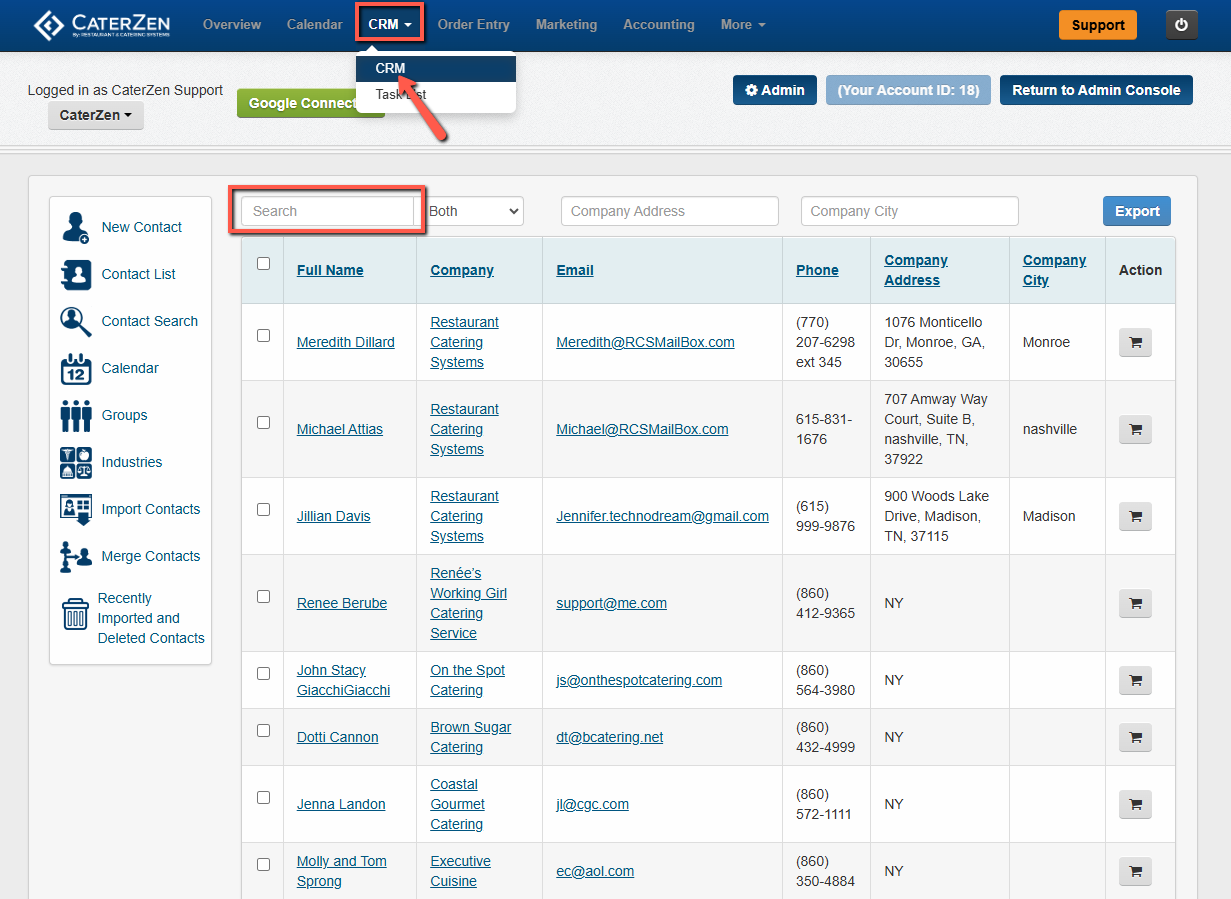The height and width of the screenshot is (899, 1231).
Task: Click the Company Address input
Action: [x=670, y=211]
